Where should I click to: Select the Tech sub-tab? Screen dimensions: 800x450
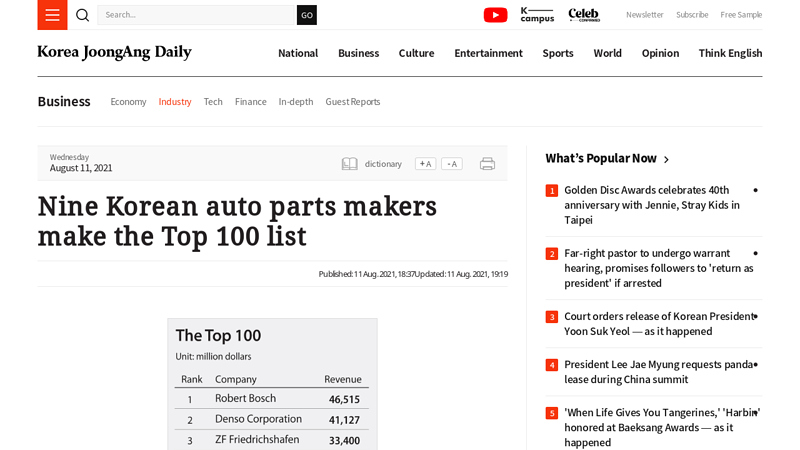click(213, 102)
